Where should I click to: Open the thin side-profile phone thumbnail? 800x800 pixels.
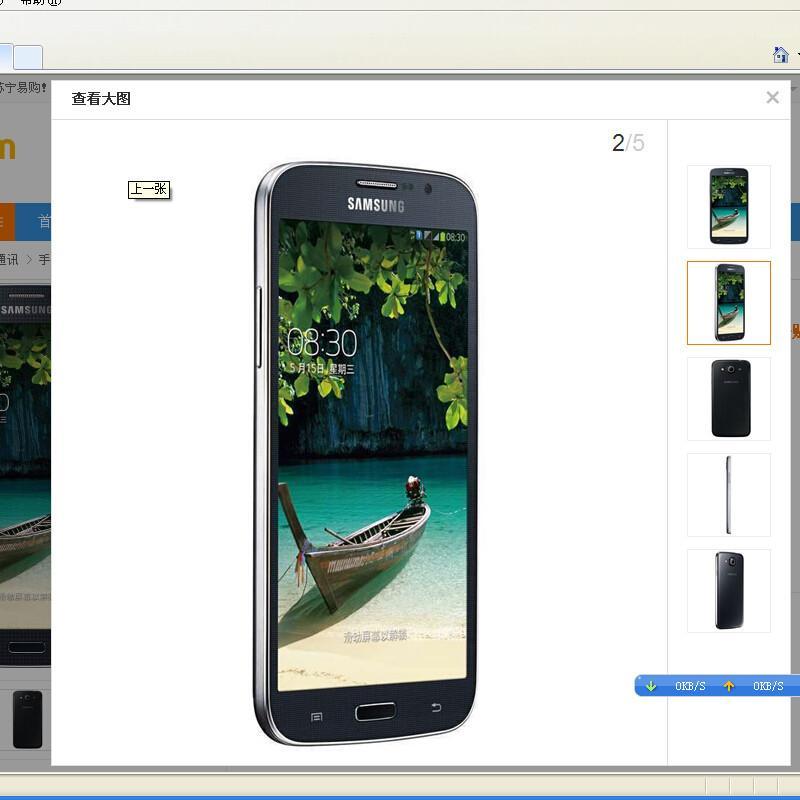click(x=729, y=494)
